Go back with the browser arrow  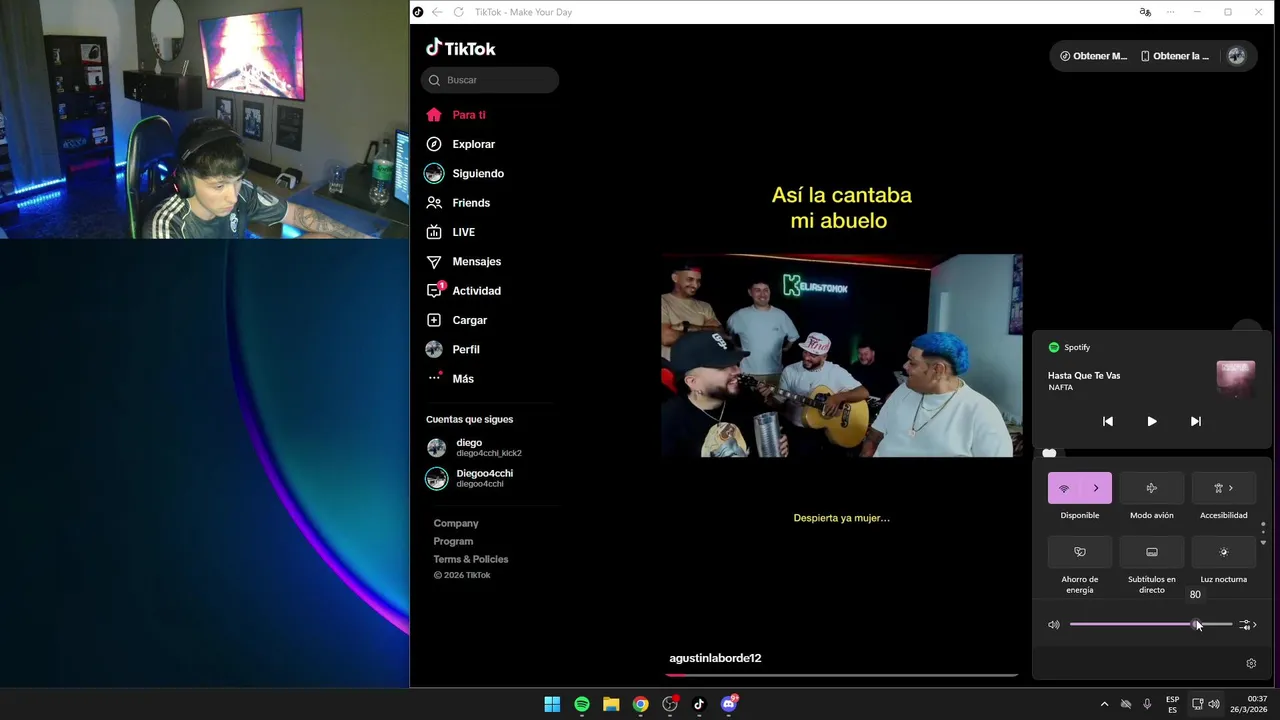(x=437, y=12)
